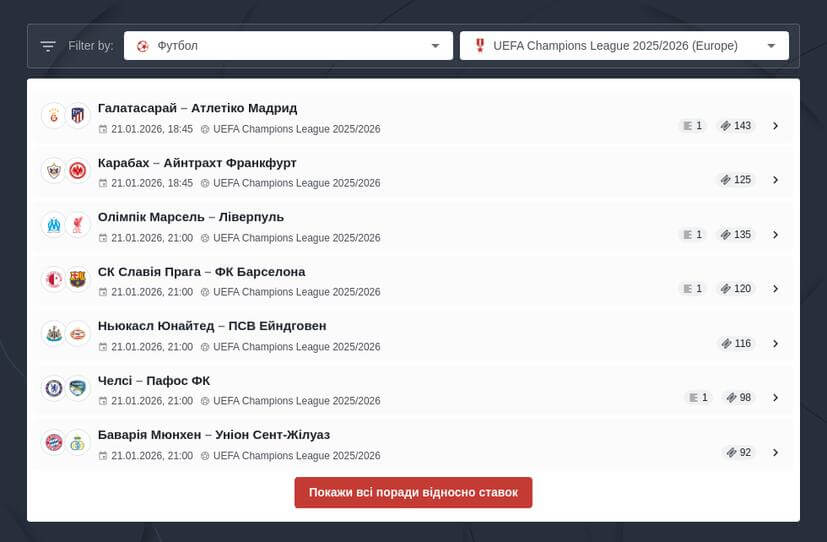Click the Chelsea team crest
Screen dimensions: 827x542
[x=53, y=388]
